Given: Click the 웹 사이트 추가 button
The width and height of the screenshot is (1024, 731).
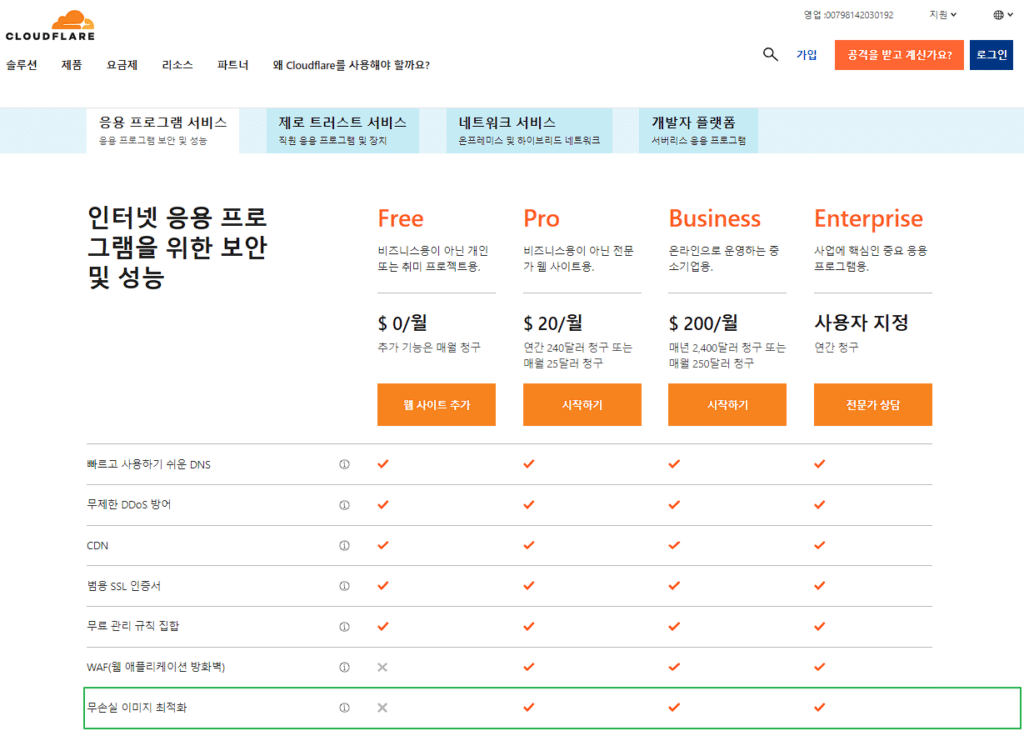Looking at the screenshot, I should click(x=436, y=404).
